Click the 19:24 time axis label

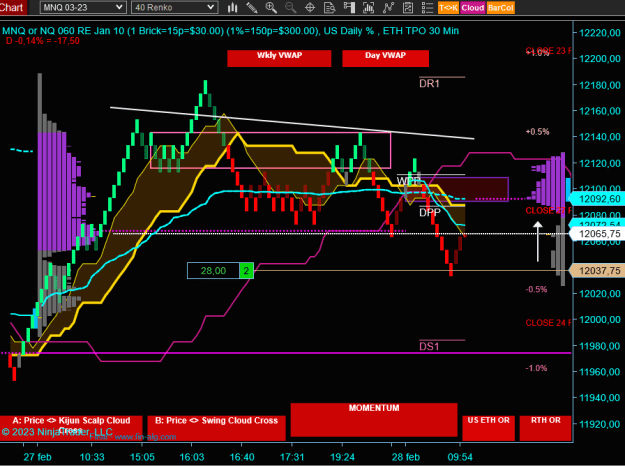coord(342,457)
